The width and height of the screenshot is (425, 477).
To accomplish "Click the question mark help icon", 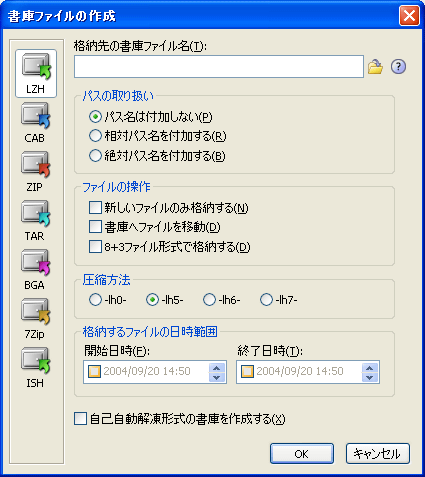I will pos(398,67).
